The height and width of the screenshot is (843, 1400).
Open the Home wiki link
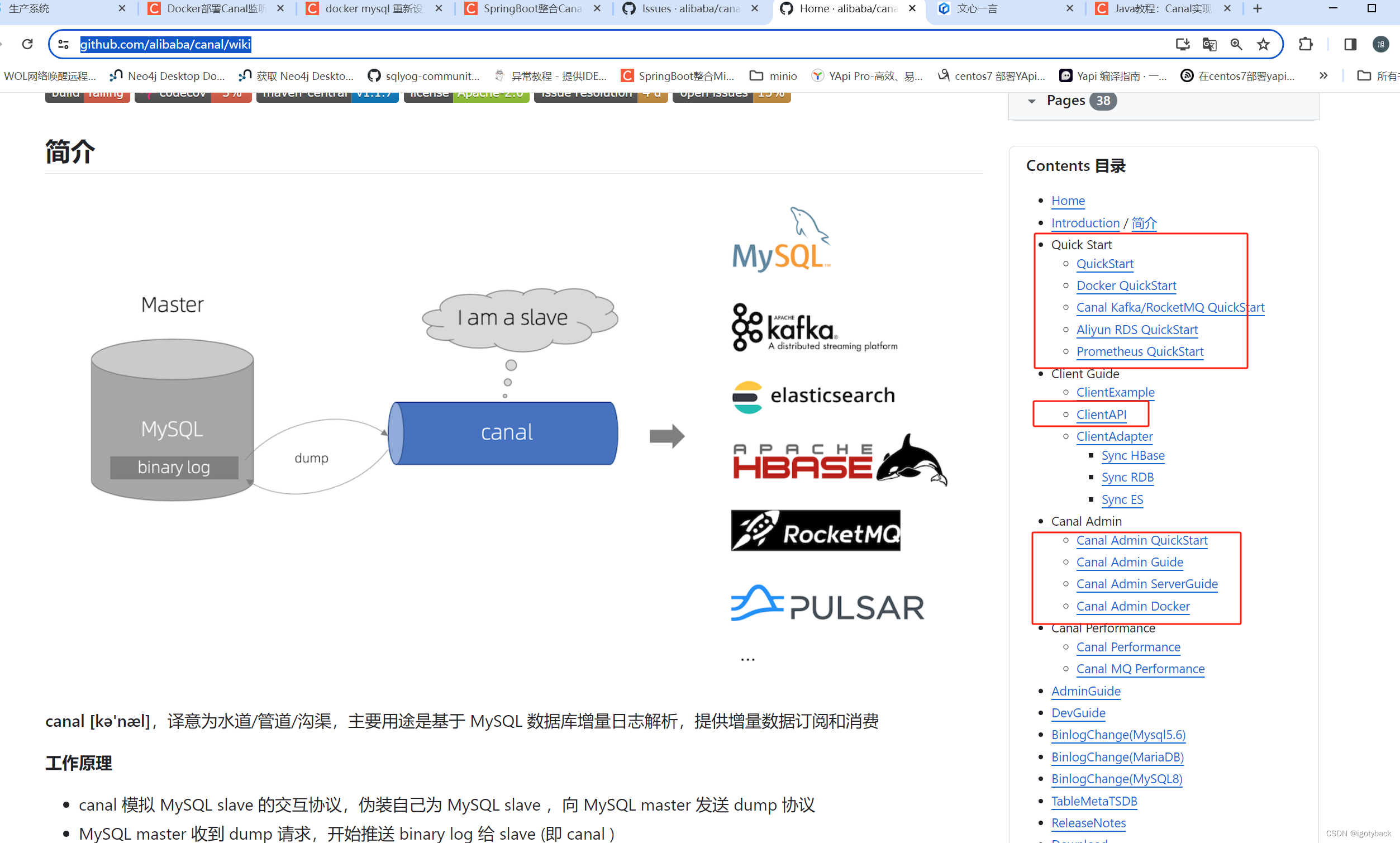[x=1068, y=201]
